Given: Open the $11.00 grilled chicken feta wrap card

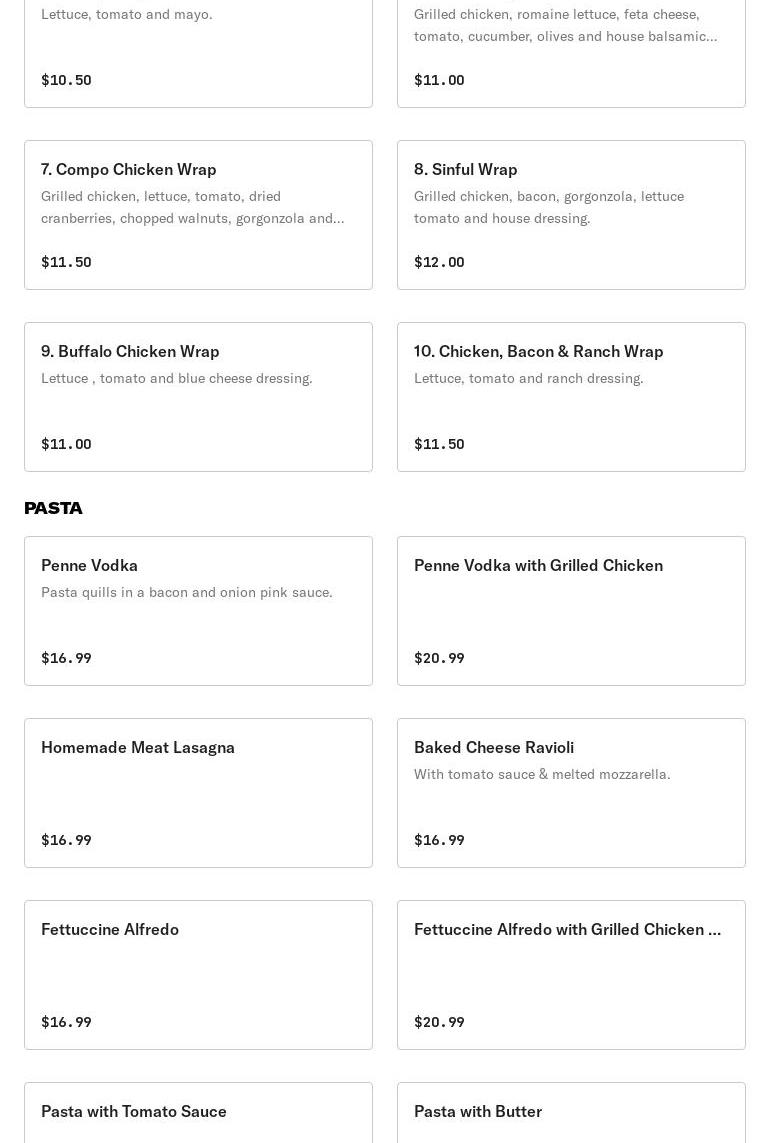Looking at the screenshot, I should click(x=571, y=53).
